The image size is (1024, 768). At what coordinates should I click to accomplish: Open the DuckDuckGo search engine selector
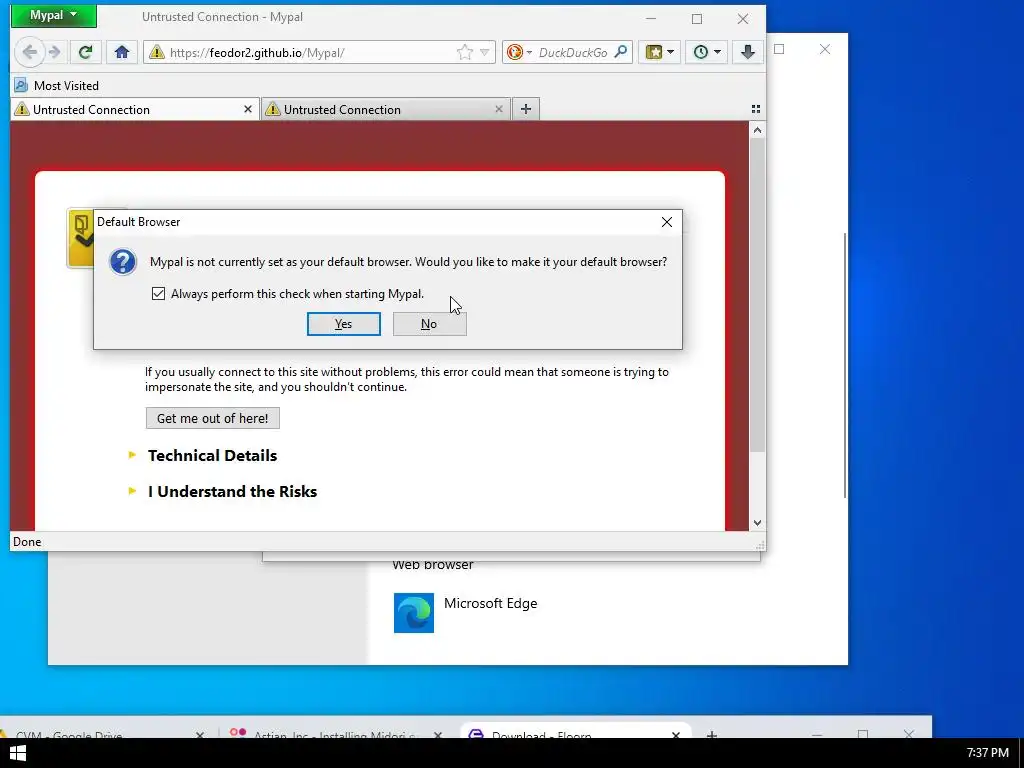(520, 52)
